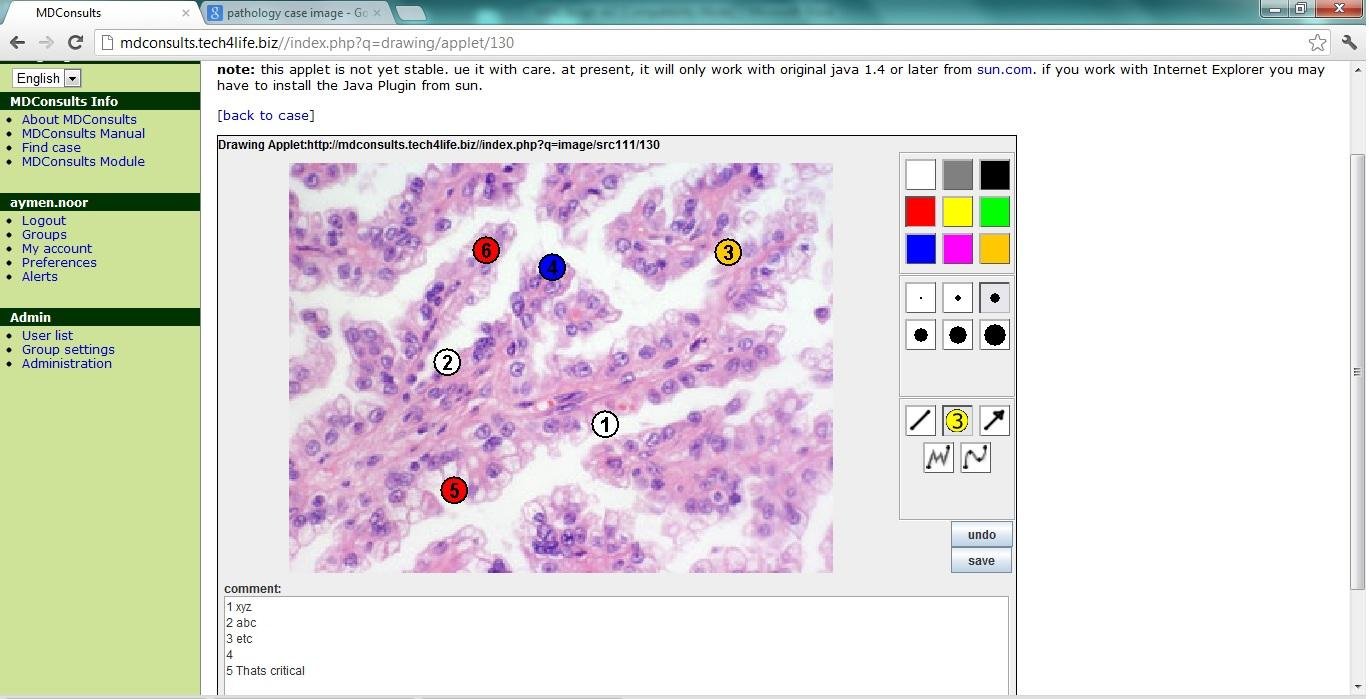1369x699 pixels.
Task: Open the English language dropdown
Action: [x=46, y=78]
